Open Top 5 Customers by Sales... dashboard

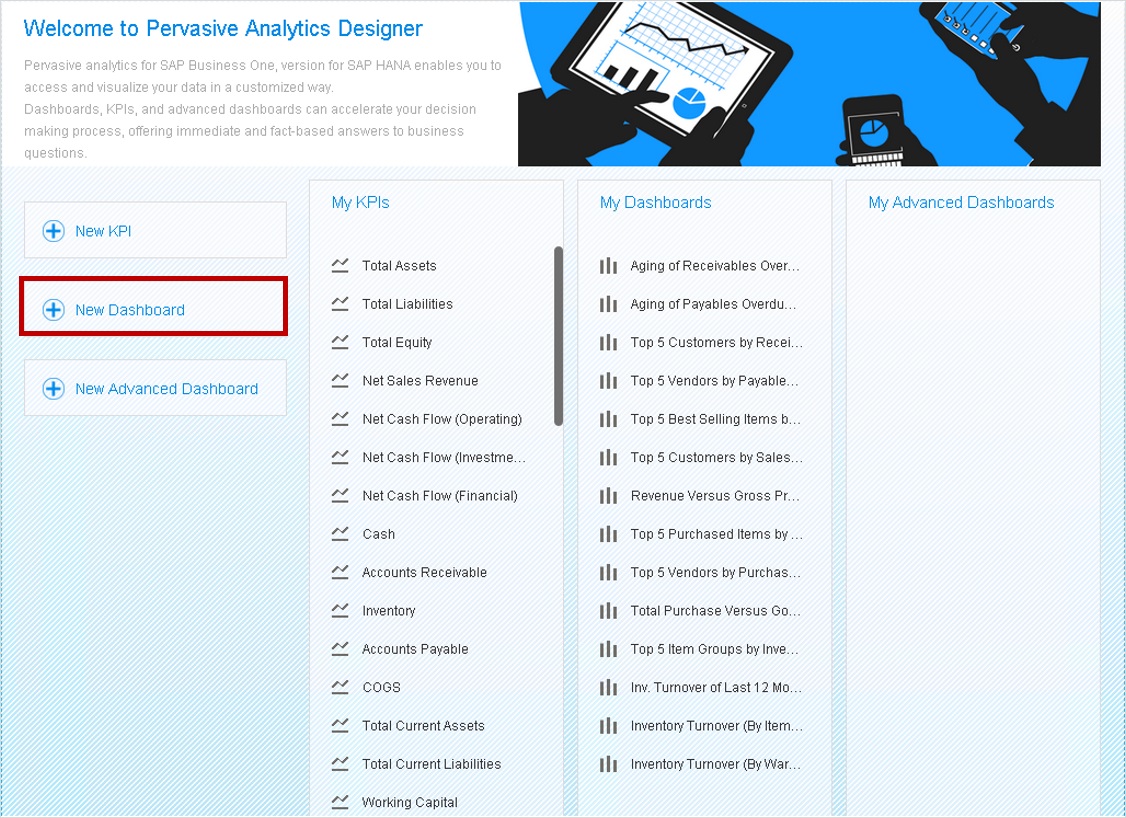tap(717, 457)
